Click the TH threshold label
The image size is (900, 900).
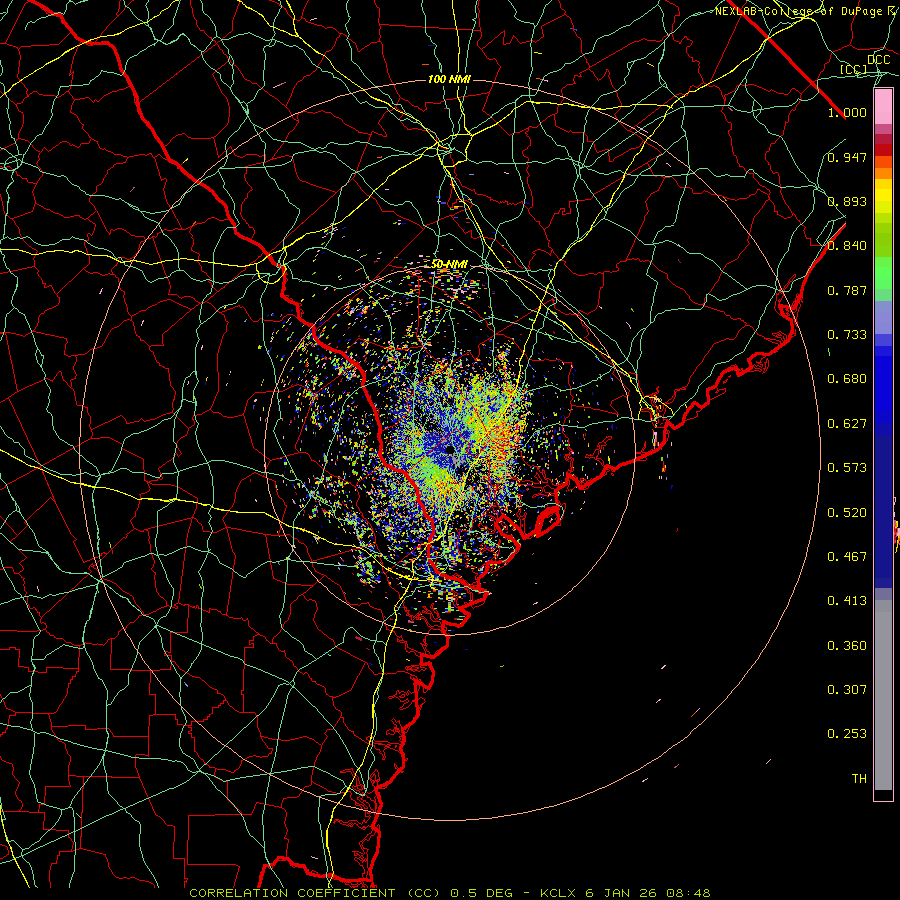859,779
